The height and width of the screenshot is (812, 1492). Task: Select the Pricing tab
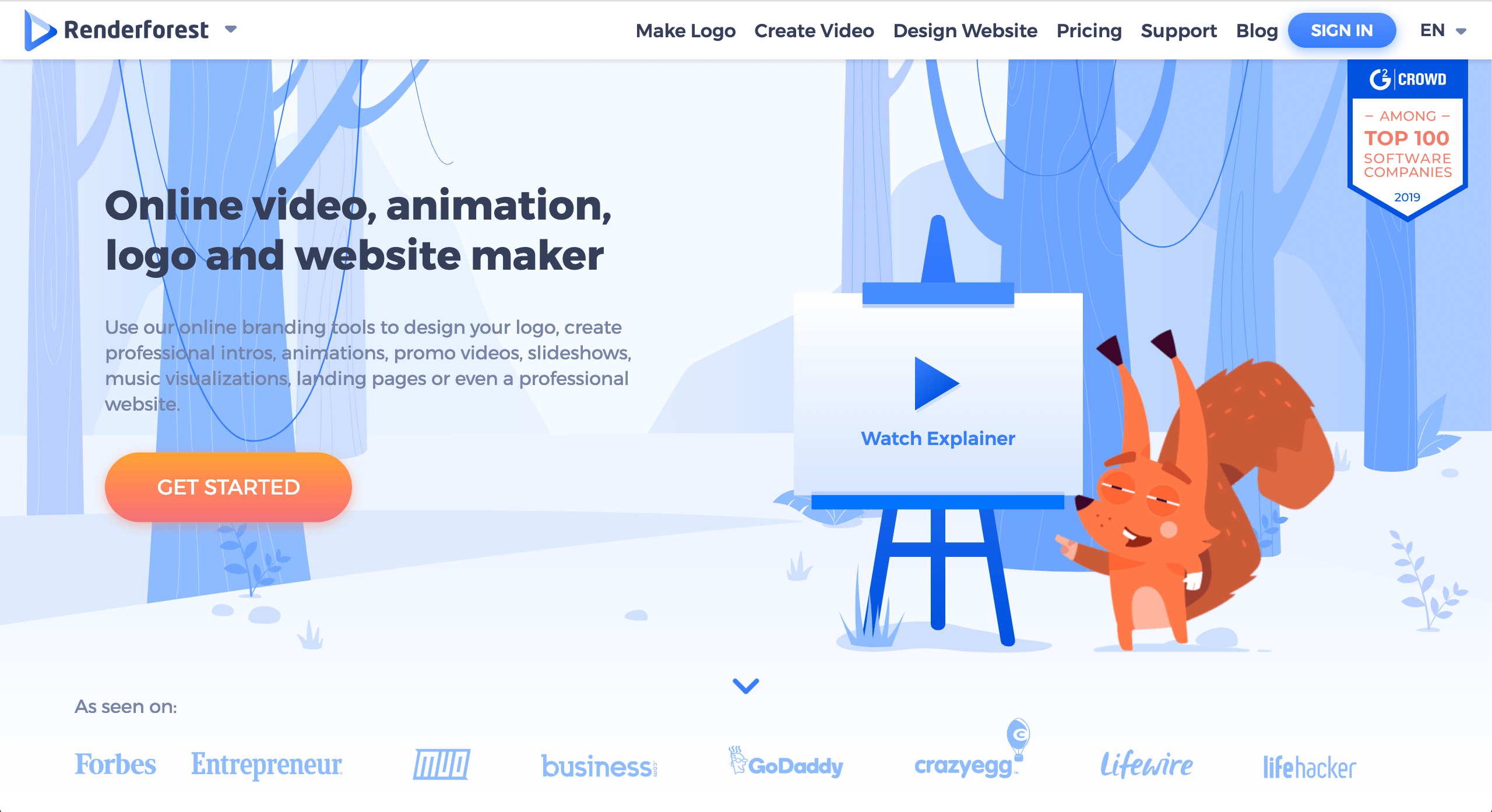coord(1089,30)
